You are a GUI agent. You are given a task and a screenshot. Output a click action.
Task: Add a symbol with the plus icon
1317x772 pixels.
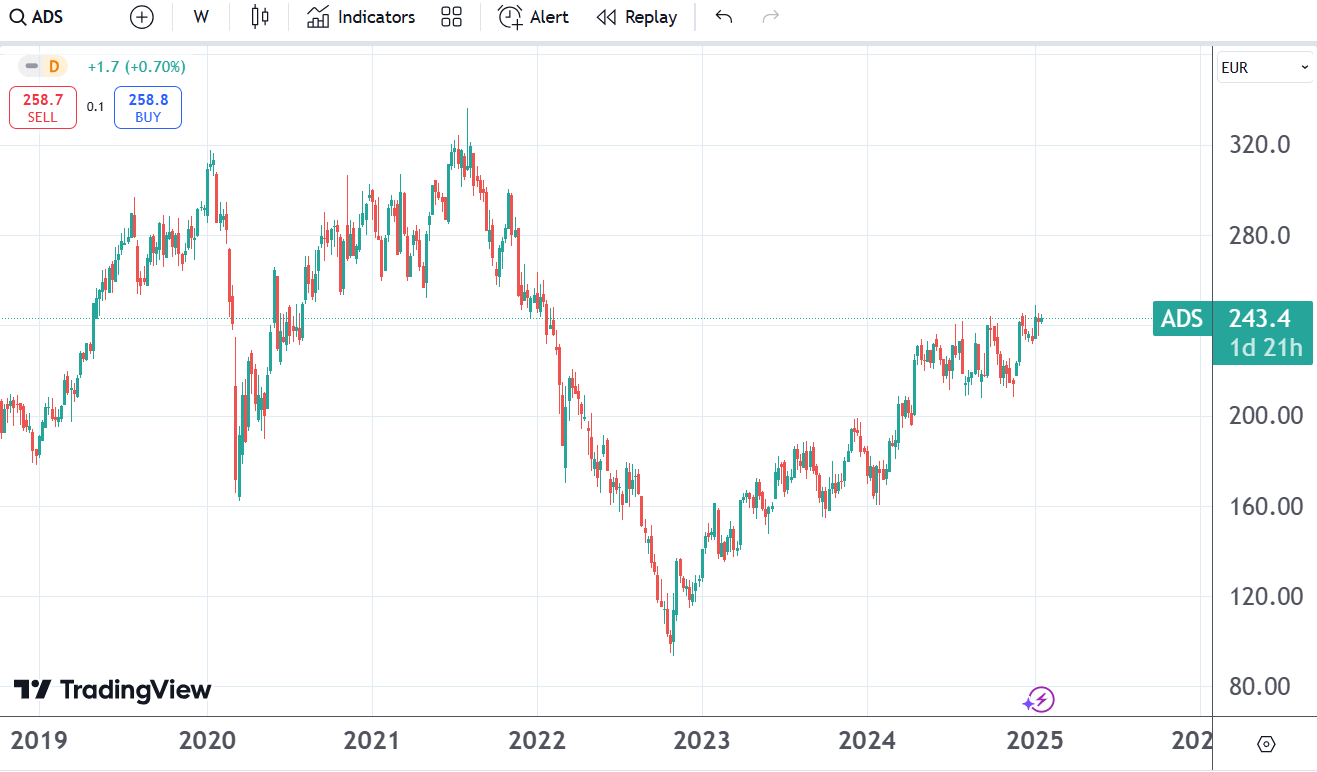tap(142, 17)
